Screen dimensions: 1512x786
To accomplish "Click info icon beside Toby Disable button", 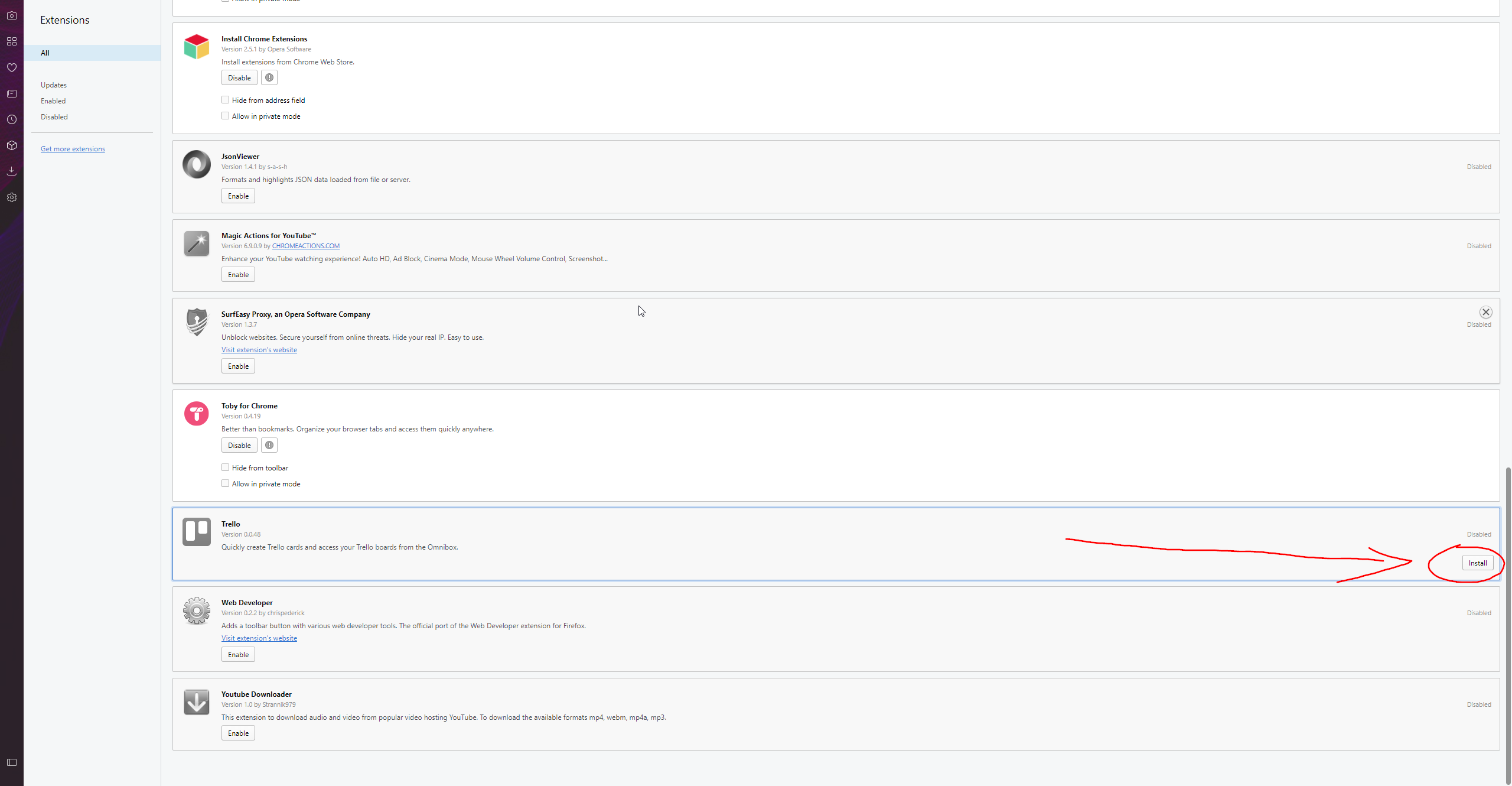I will pyautogui.click(x=269, y=445).
